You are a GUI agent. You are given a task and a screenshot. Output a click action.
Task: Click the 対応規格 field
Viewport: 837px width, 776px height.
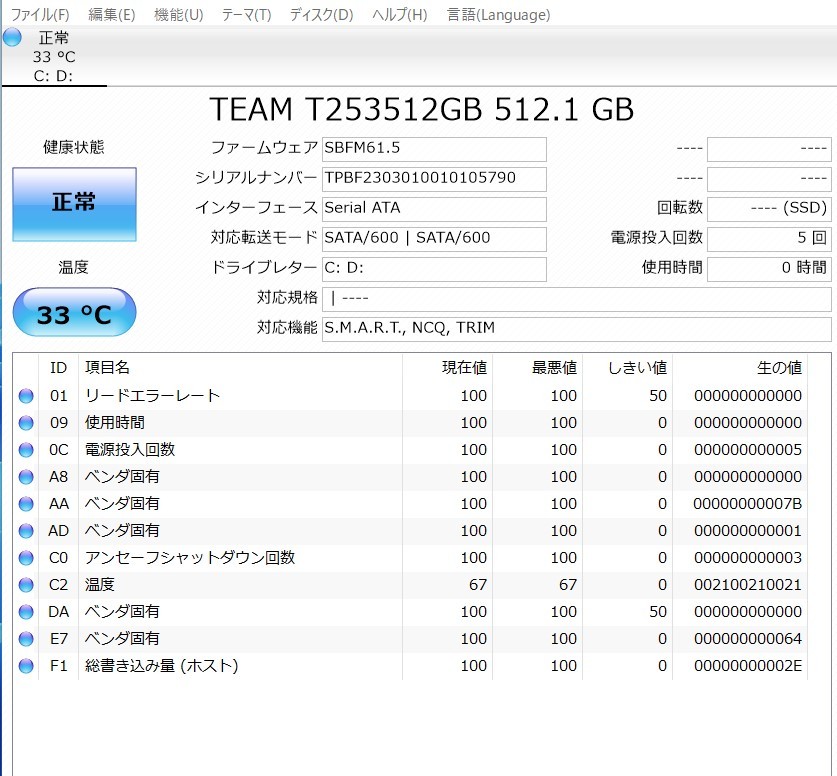coord(577,299)
